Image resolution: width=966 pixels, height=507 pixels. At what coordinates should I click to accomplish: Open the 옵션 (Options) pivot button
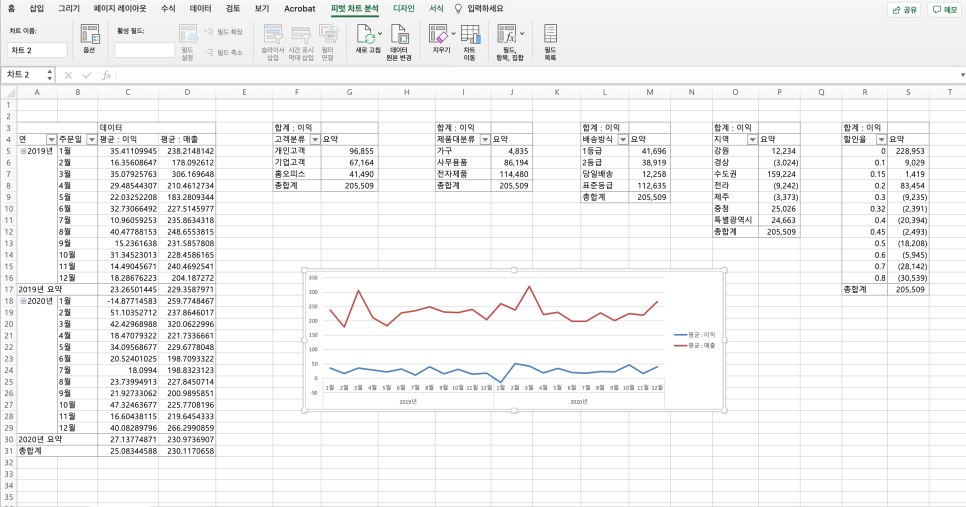[x=89, y=39]
